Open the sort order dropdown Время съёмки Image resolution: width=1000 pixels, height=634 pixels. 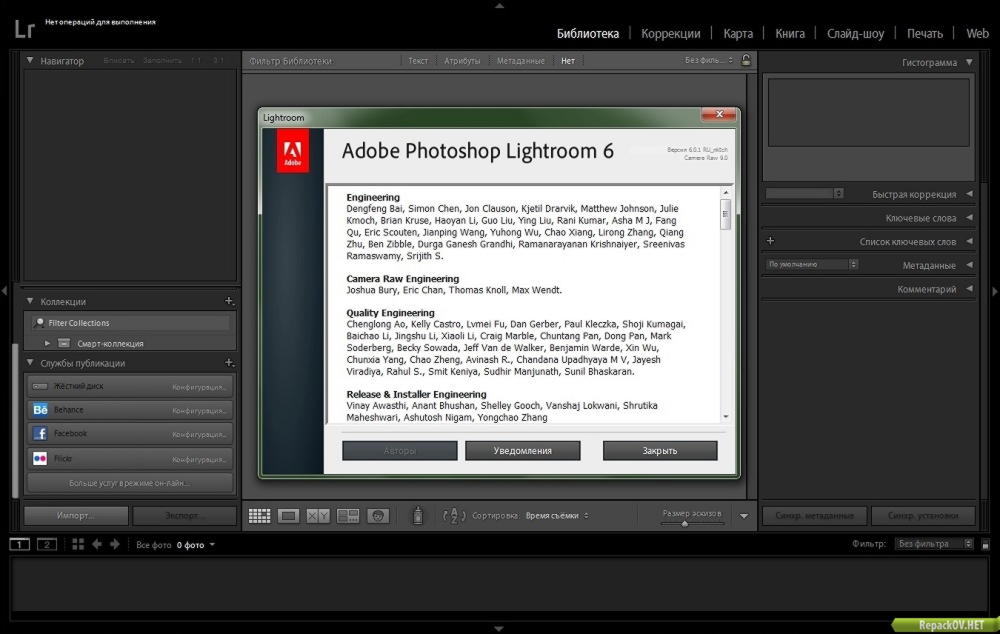(x=557, y=515)
